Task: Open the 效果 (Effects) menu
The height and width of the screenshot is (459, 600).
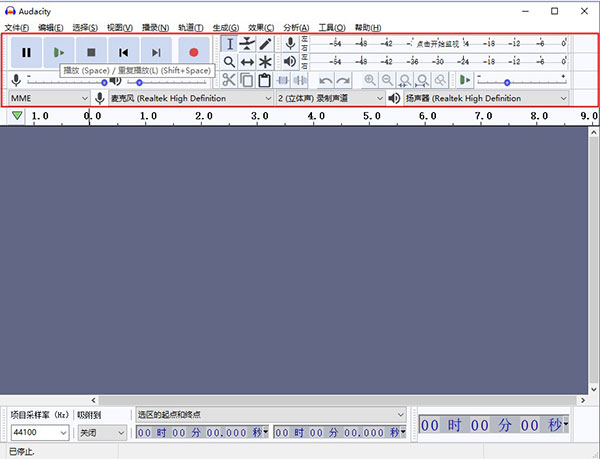Action: pyautogui.click(x=261, y=27)
